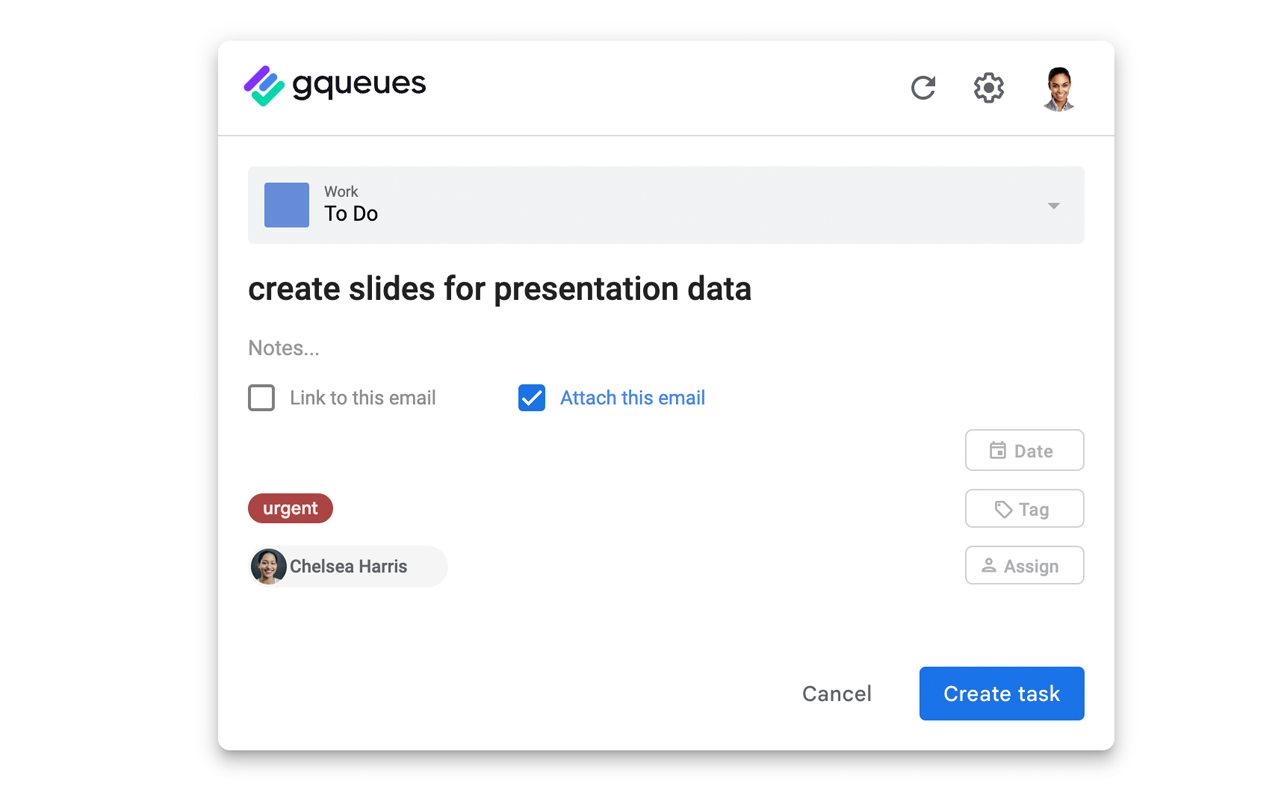Image resolution: width=1280 pixels, height=800 pixels.
Task: Open the queue selector dropdown arrow
Action: tap(1053, 205)
